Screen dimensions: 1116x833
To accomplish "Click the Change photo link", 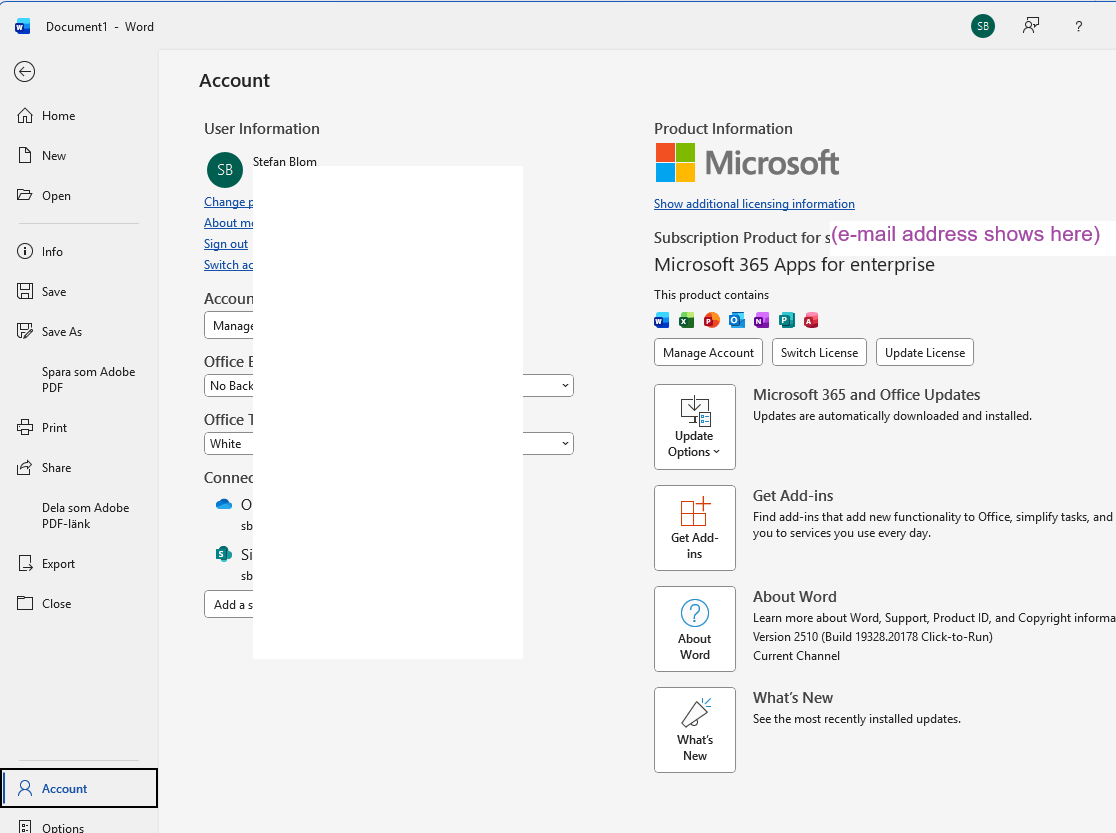I will click(x=228, y=202).
